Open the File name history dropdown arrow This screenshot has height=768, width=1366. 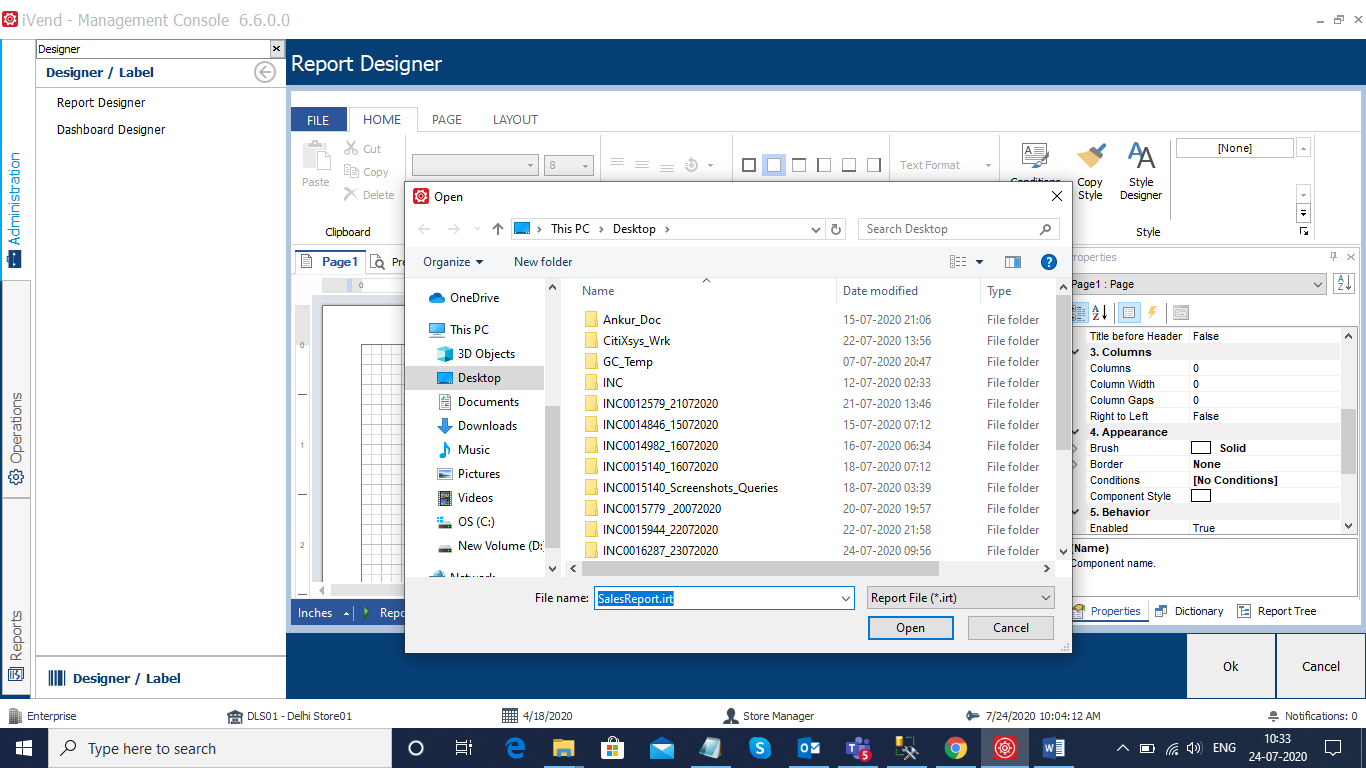(846, 598)
